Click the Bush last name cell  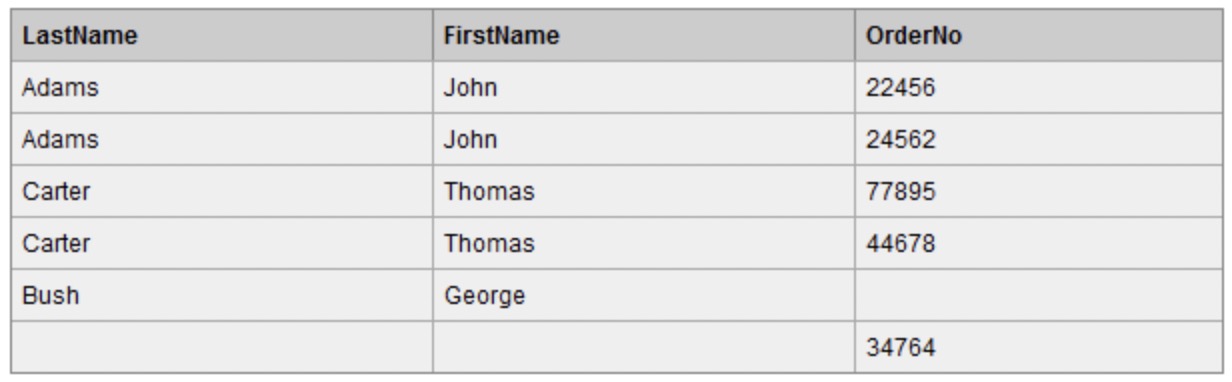pyautogui.click(x=221, y=296)
